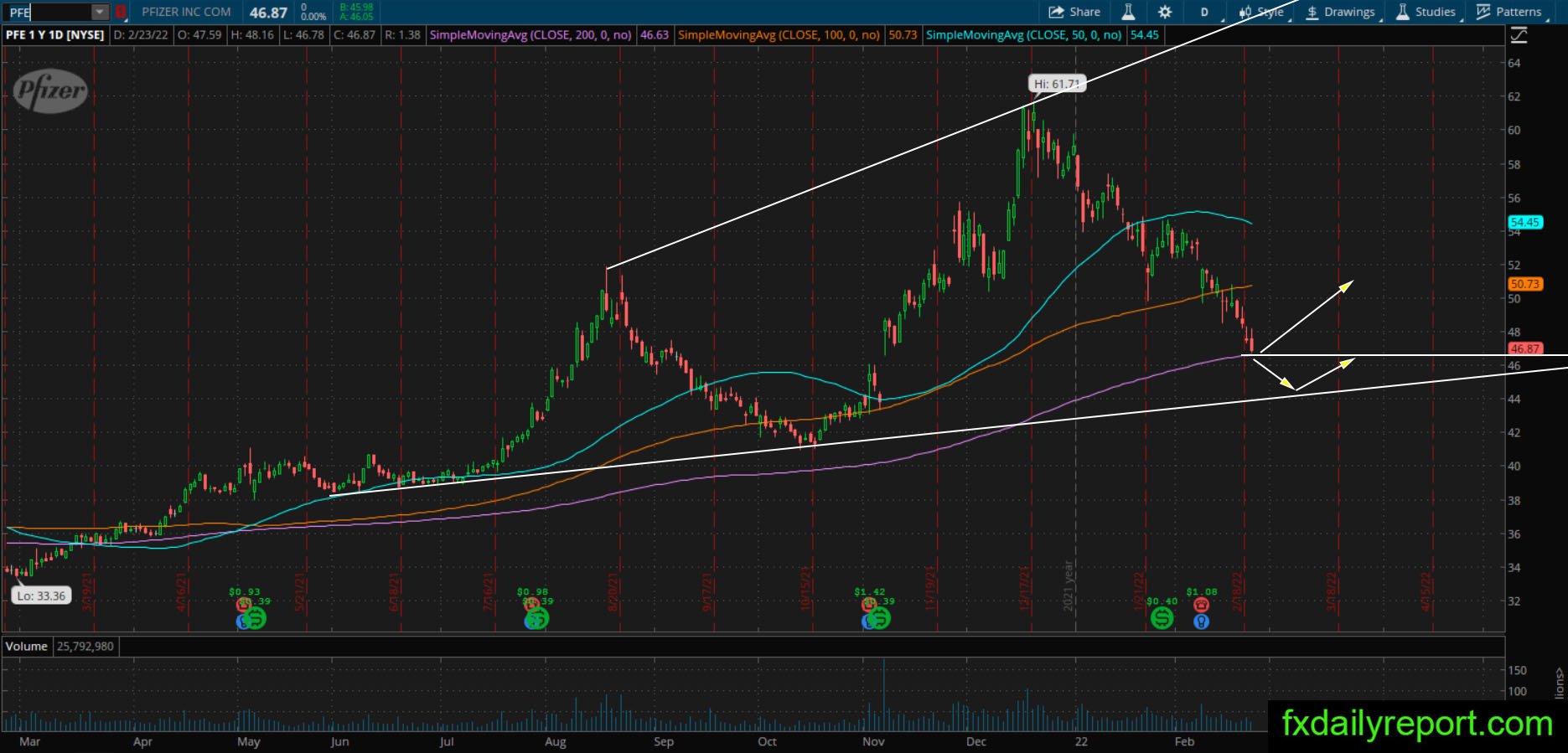Click the 0.00% change value
The height and width of the screenshot is (753, 1568).
[x=313, y=17]
